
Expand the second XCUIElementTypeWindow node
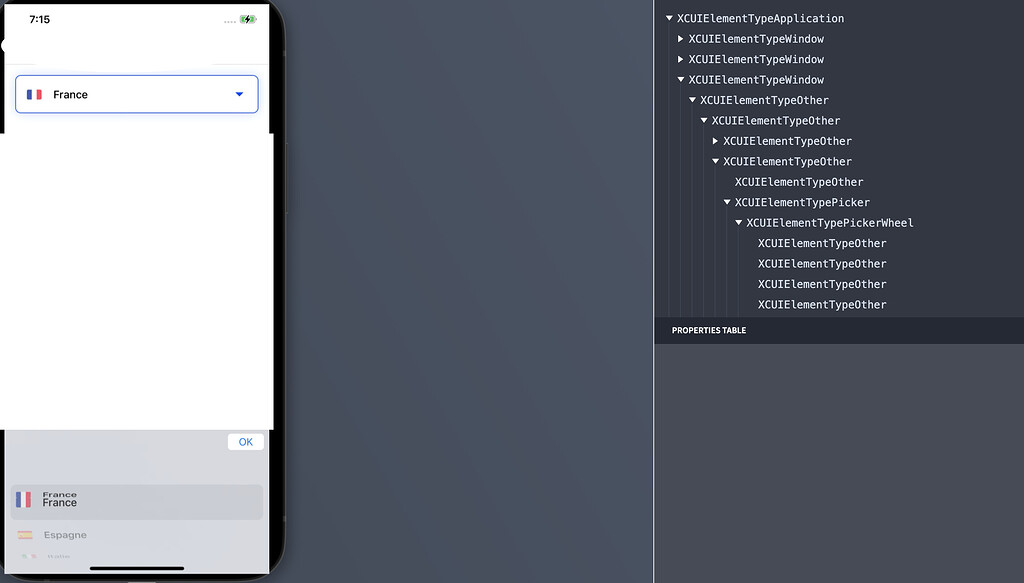[x=680, y=59]
